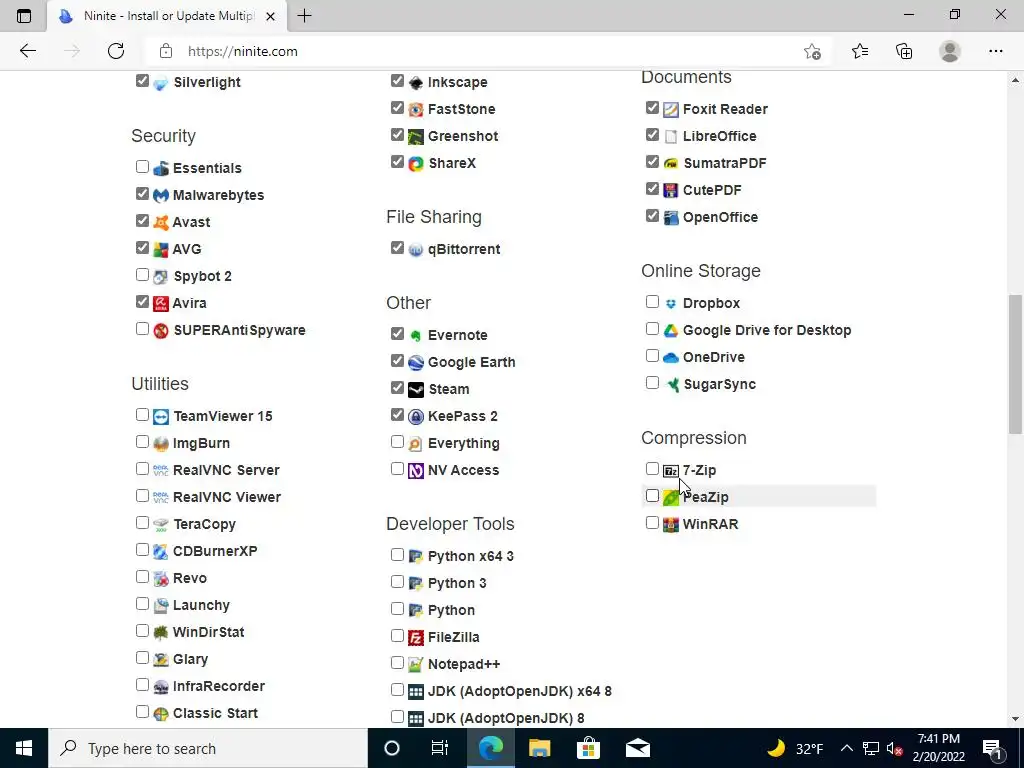Open the Favorites list
This screenshot has height=768, width=1024.
[860, 51]
